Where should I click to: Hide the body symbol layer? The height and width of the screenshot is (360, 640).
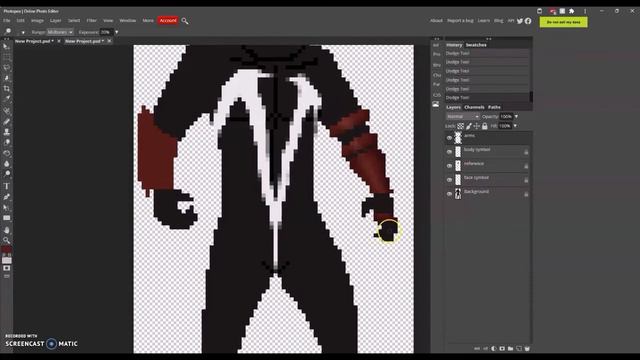(449, 152)
